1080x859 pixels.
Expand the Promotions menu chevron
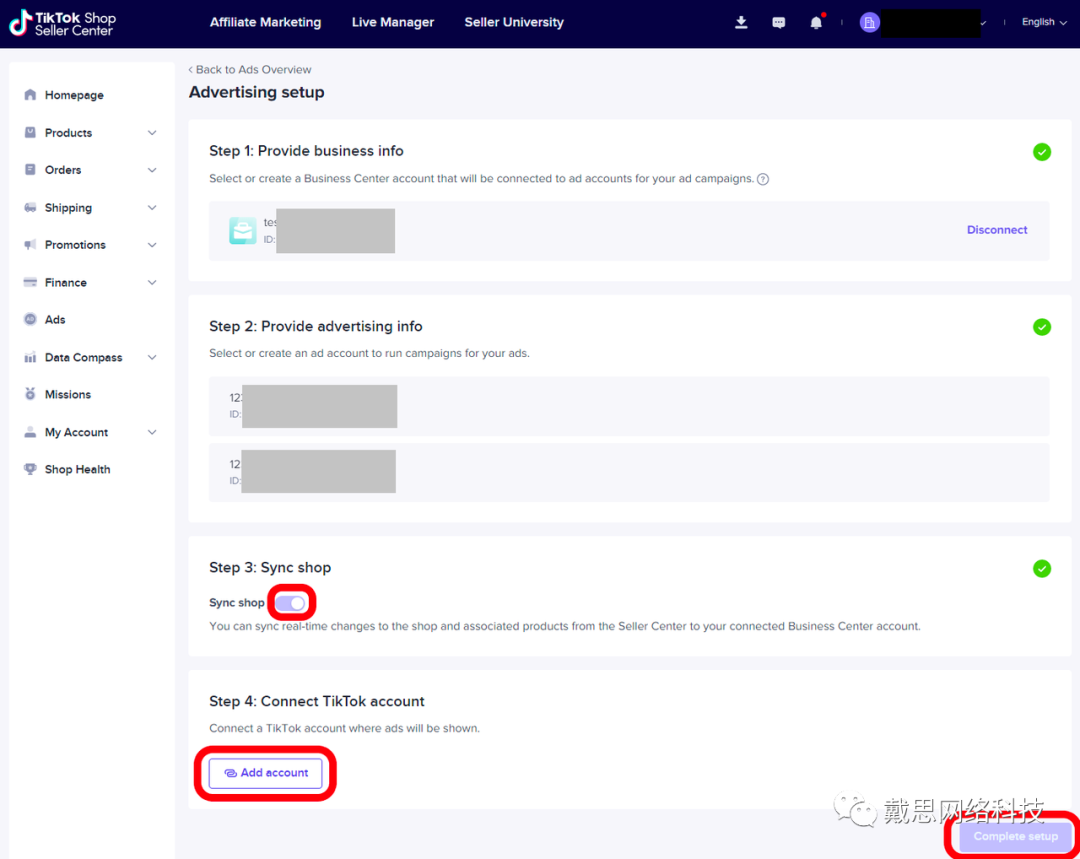tap(152, 245)
